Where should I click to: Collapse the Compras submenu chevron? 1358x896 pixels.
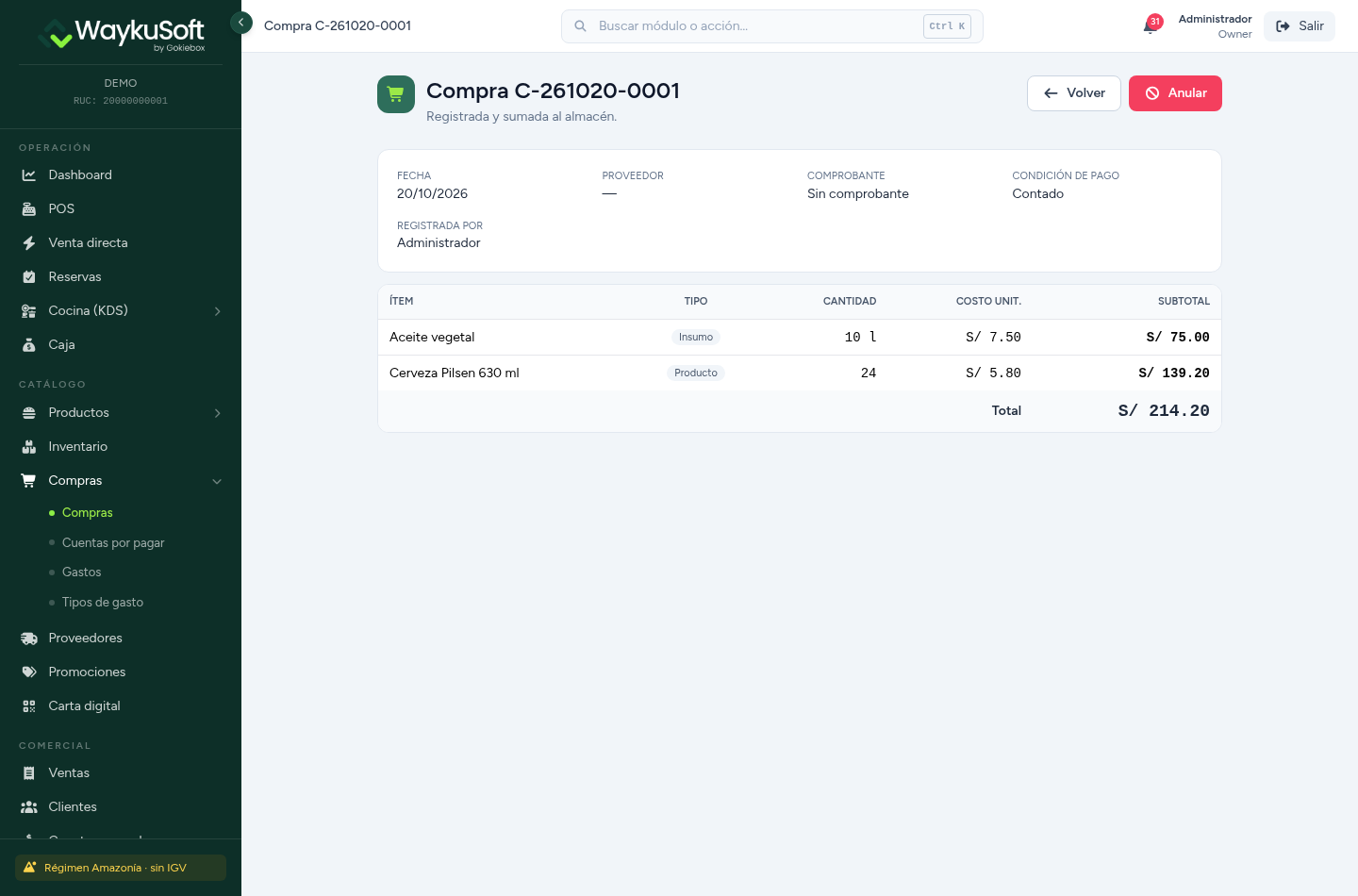click(218, 481)
